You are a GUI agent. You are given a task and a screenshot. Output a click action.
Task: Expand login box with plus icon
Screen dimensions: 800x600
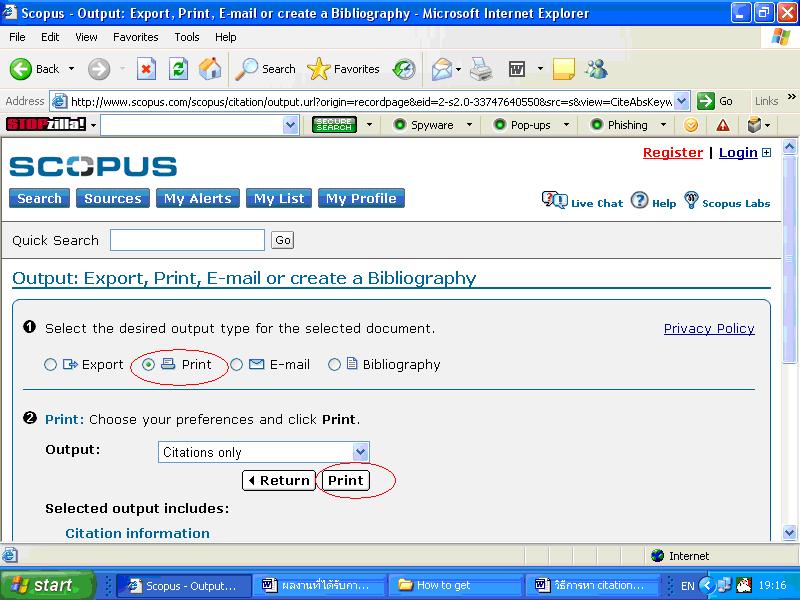[x=766, y=153]
